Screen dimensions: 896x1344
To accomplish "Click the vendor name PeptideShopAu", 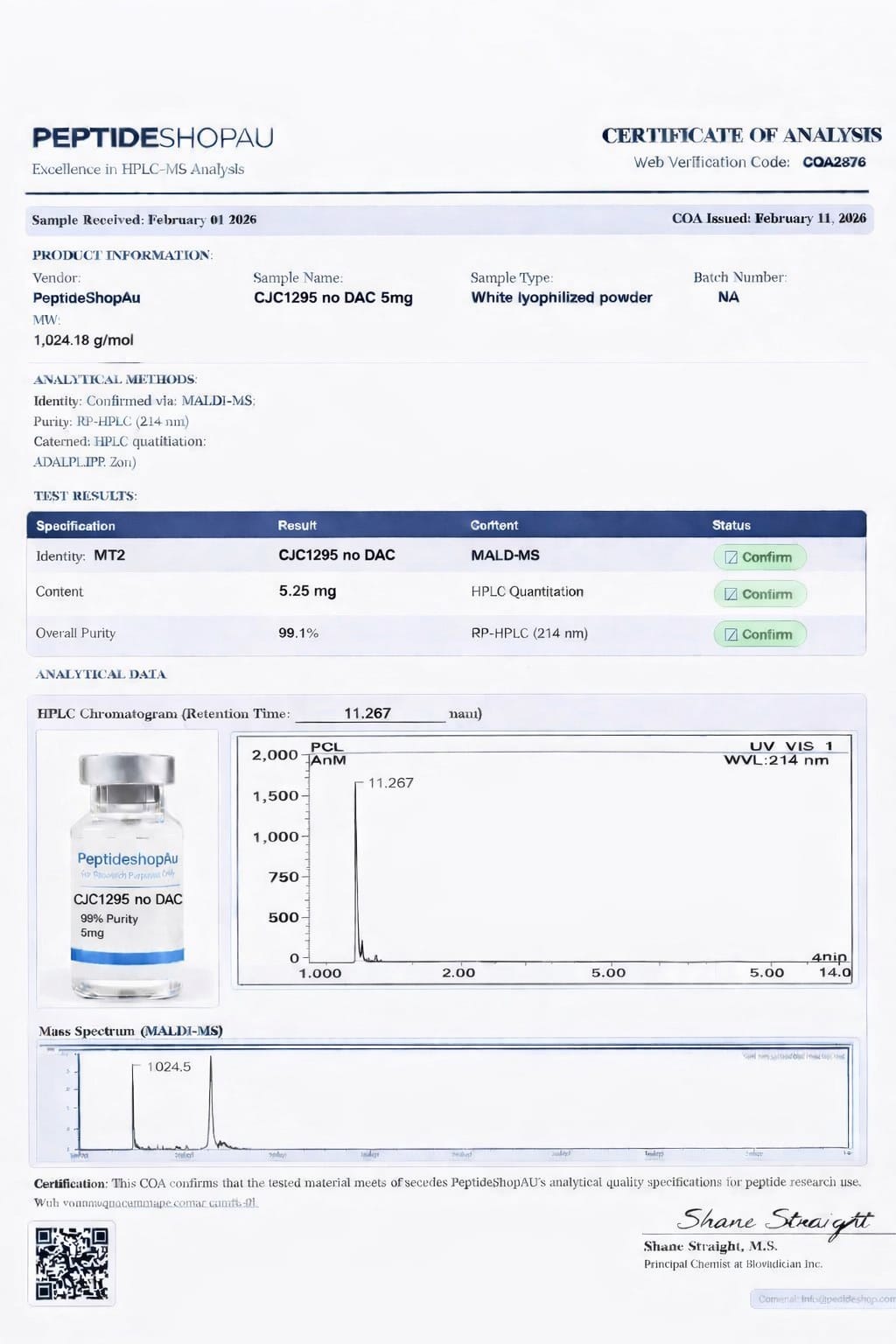I will [87, 297].
